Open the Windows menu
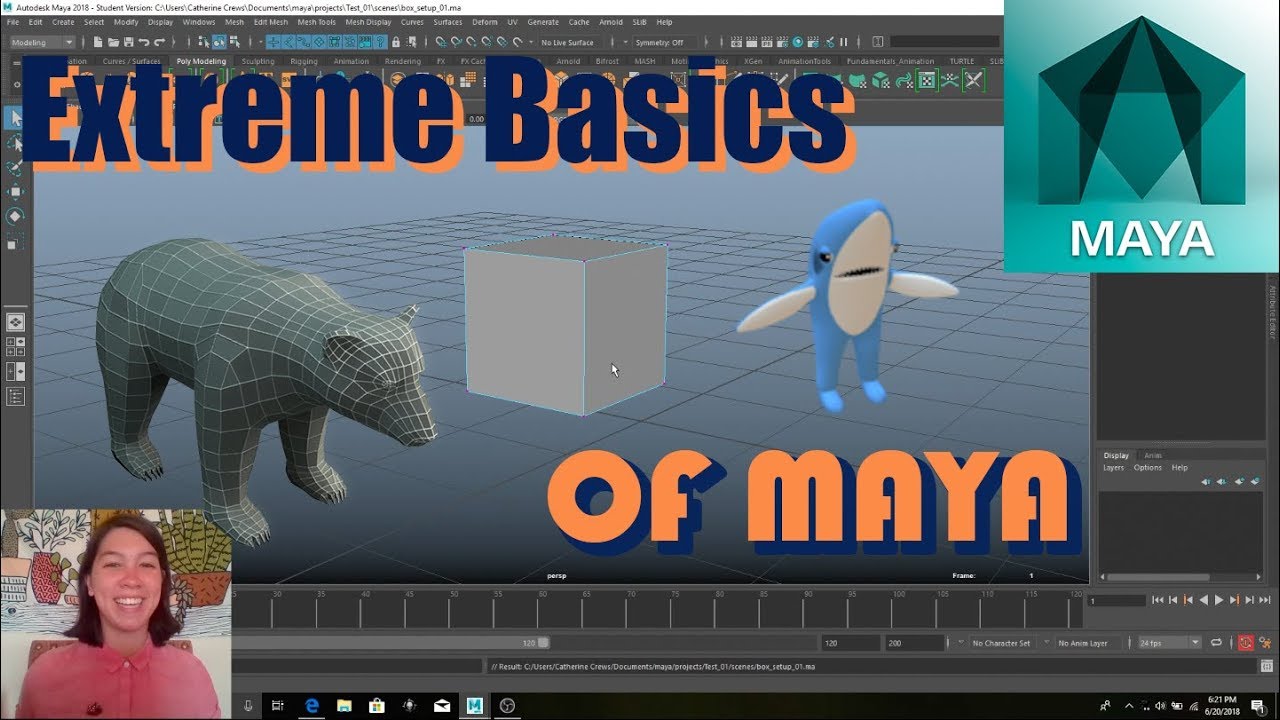1280x720 pixels. click(x=199, y=21)
